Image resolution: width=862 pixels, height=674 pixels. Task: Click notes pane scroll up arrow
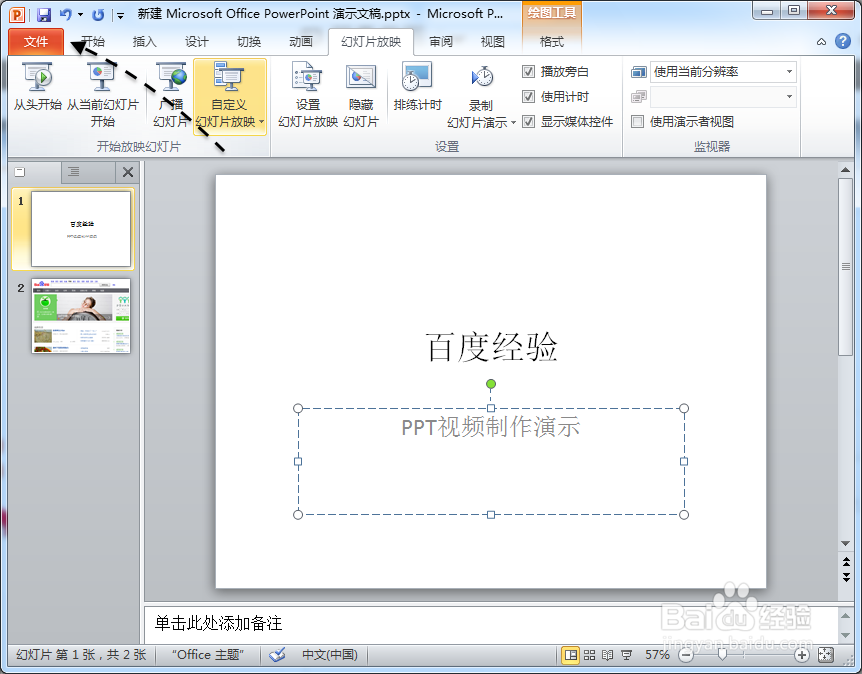(x=846, y=615)
